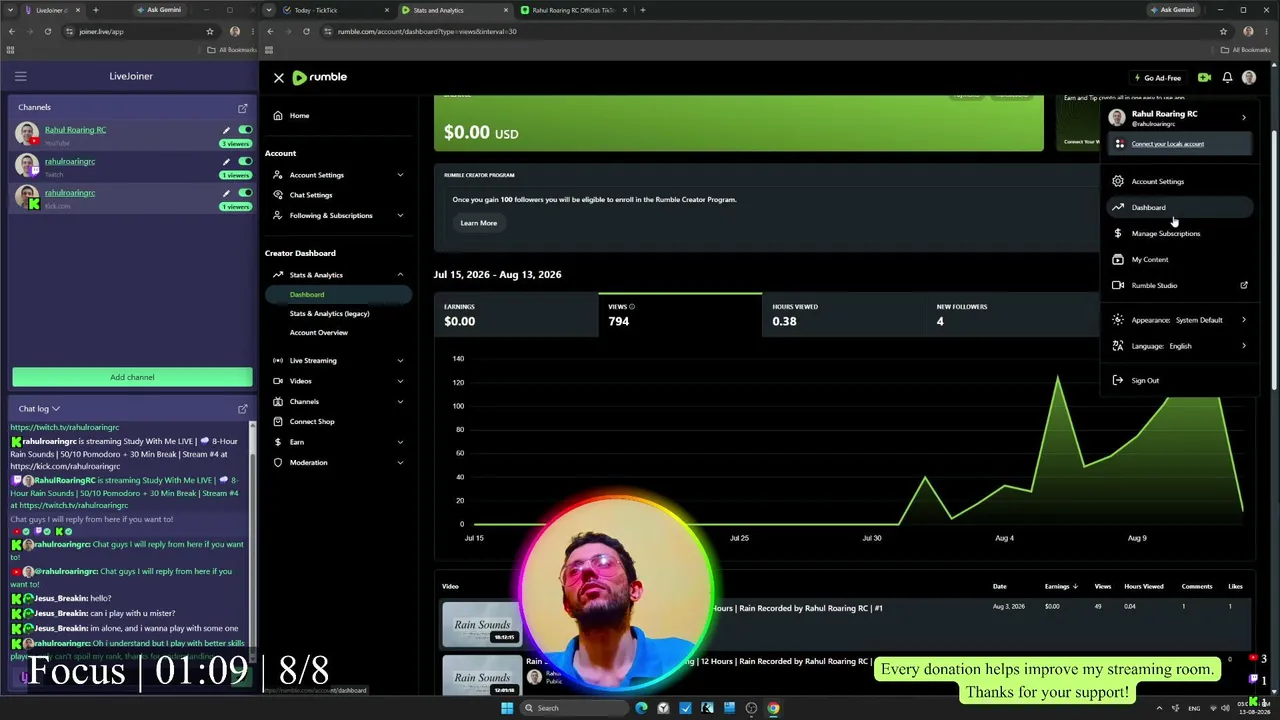The image size is (1280, 720).
Task: Collapse the Stats & Analytics section
Action: (338, 275)
